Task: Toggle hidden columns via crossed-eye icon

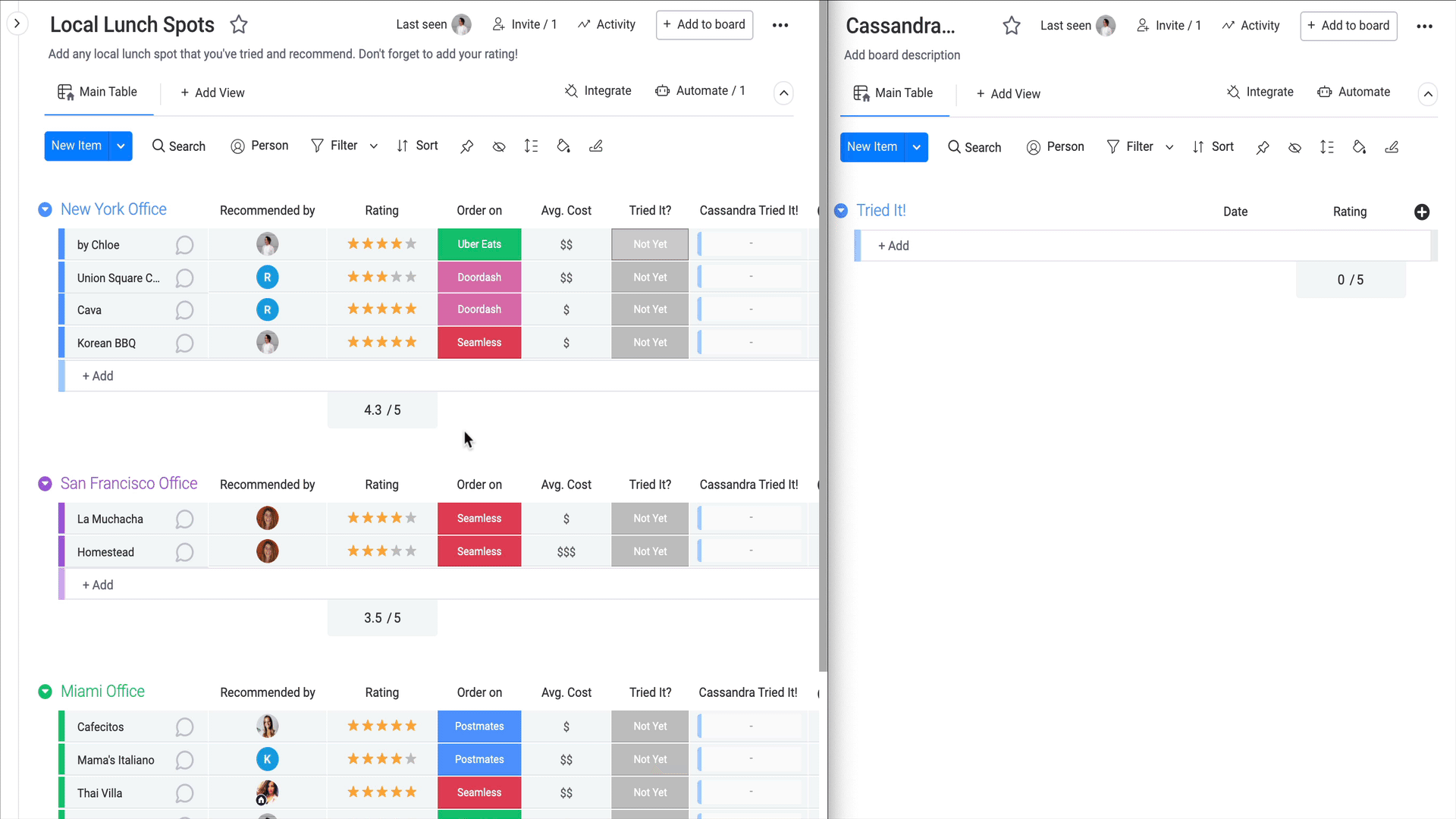Action: tap(498, 146)
